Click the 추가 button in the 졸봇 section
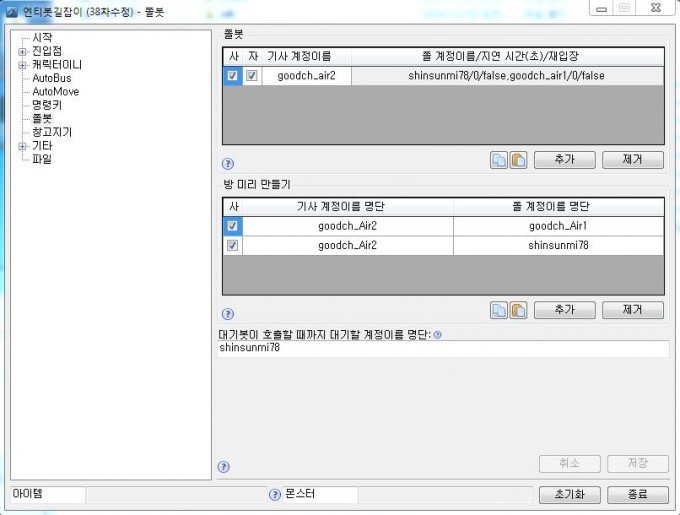 click(x=565, y=160)
